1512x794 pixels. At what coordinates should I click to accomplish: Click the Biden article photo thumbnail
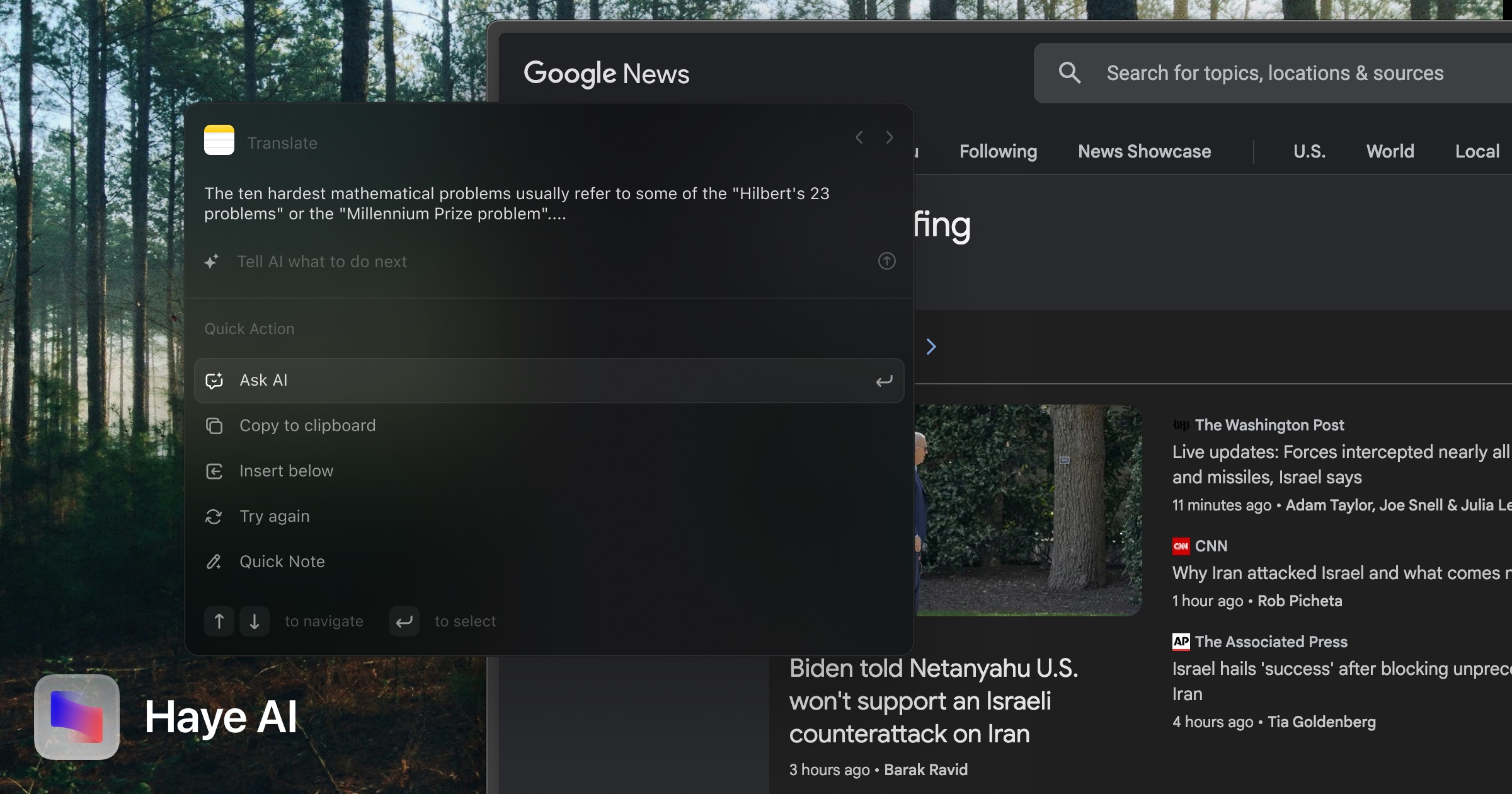pos(1028,510)
